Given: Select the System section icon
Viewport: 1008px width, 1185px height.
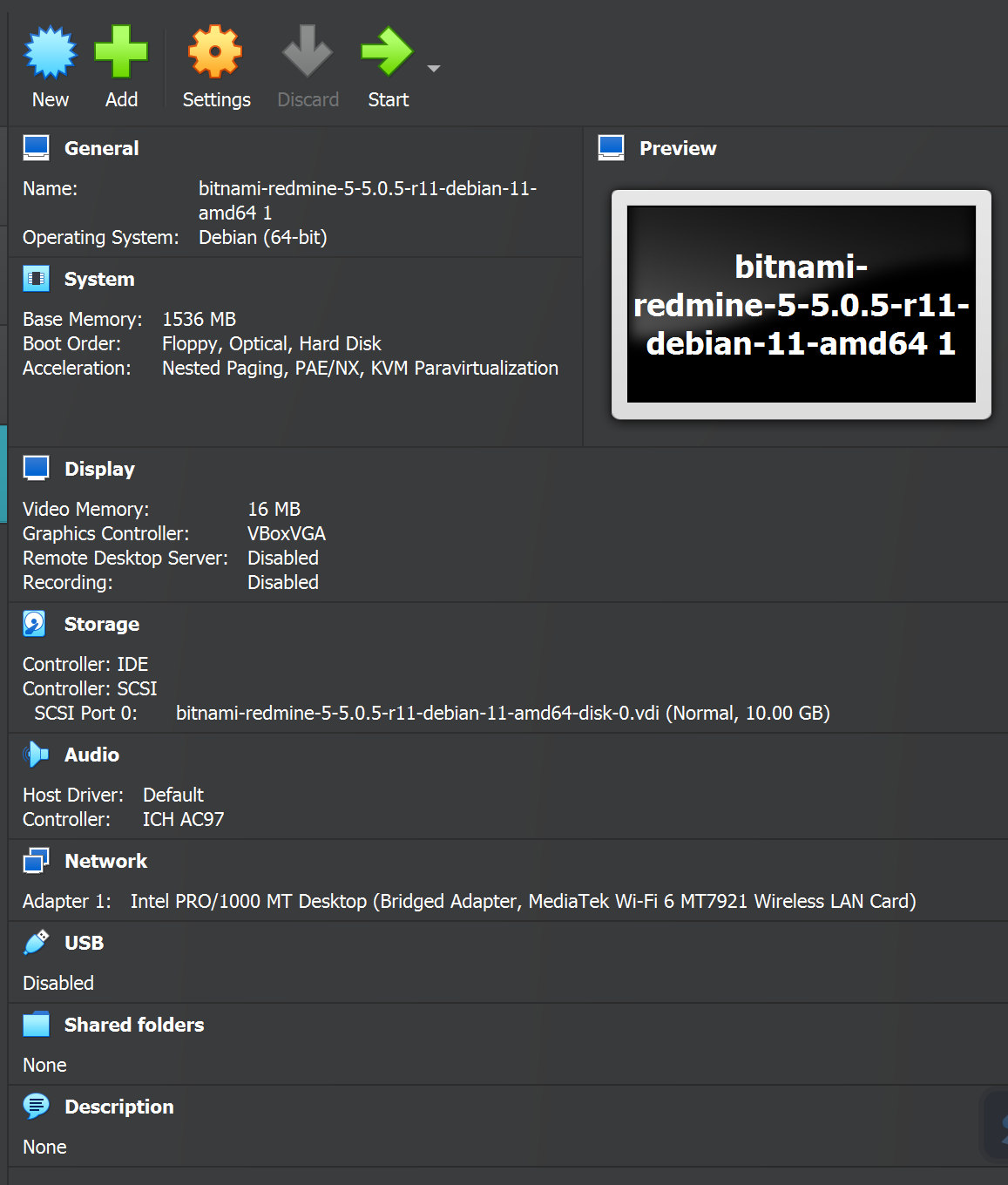Looking at the screenshot, I should coord(36,277).
